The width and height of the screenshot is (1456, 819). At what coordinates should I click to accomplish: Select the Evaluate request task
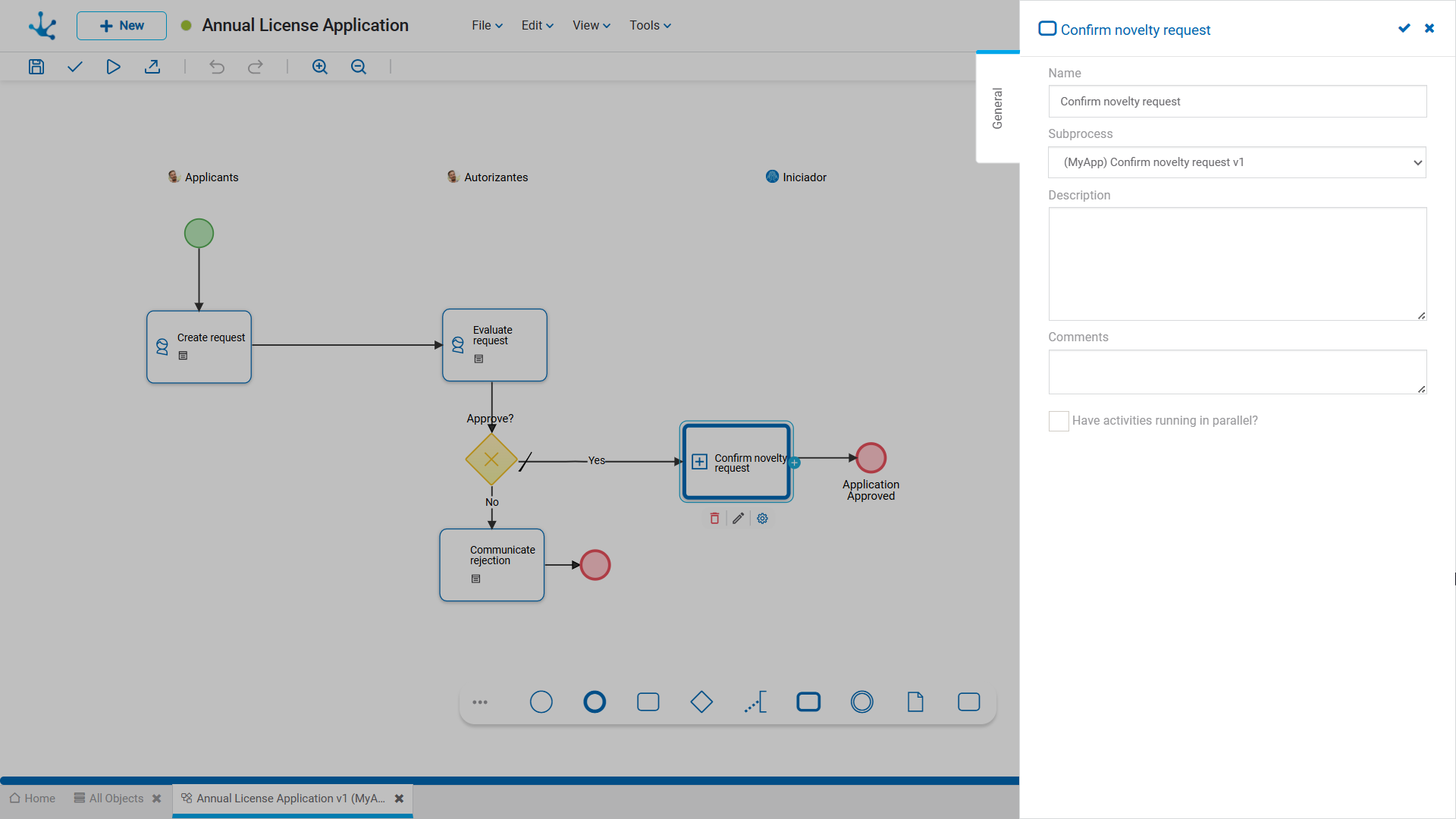point(494,345)
